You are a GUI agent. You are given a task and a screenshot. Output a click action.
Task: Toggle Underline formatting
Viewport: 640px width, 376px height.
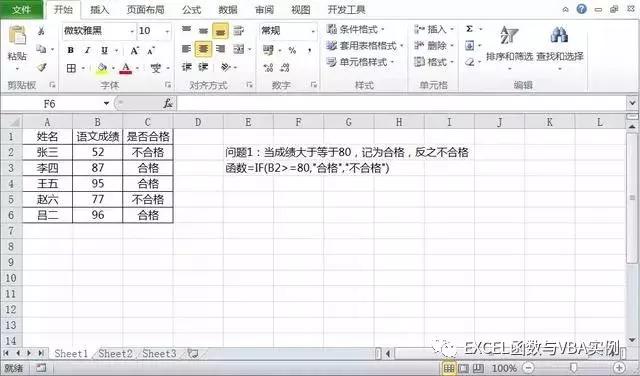pos(104,50)
